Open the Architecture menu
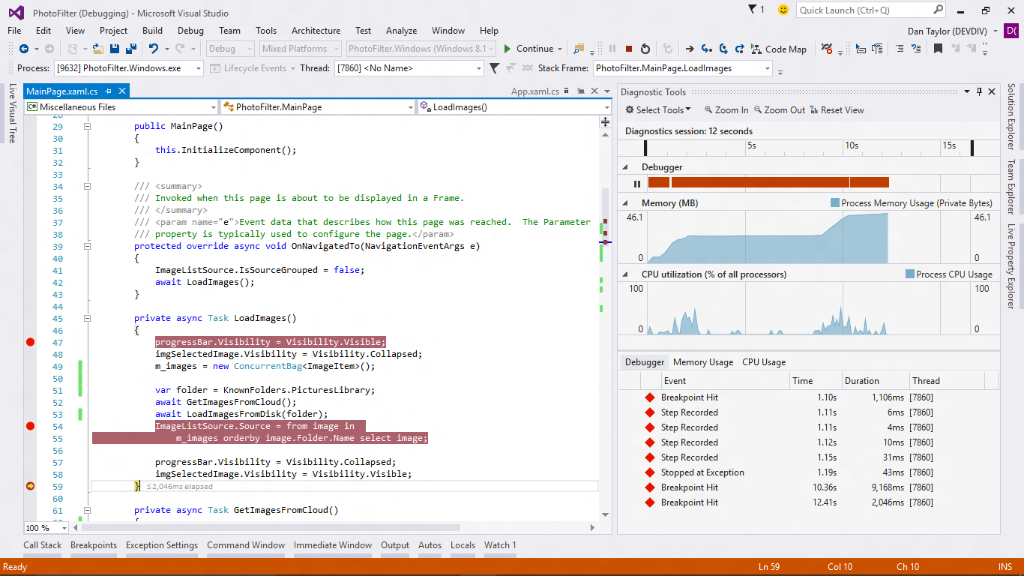 click(315, 31)
